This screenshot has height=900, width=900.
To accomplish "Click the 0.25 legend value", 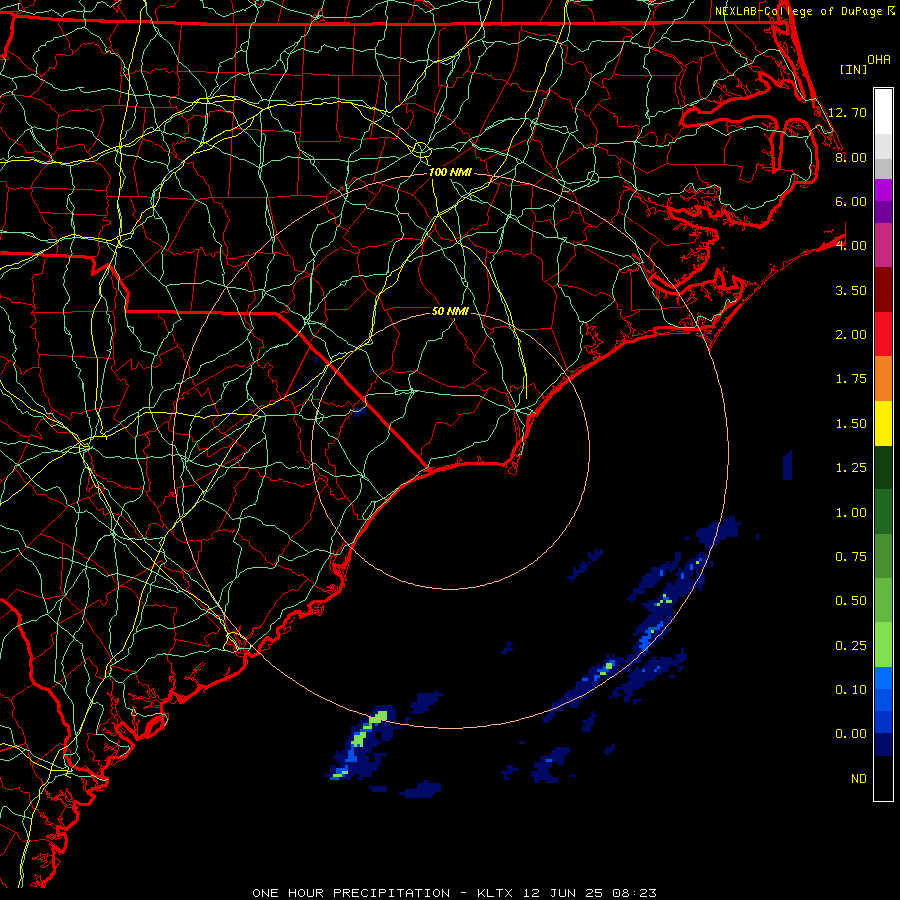I will click(x=851, y=646).
